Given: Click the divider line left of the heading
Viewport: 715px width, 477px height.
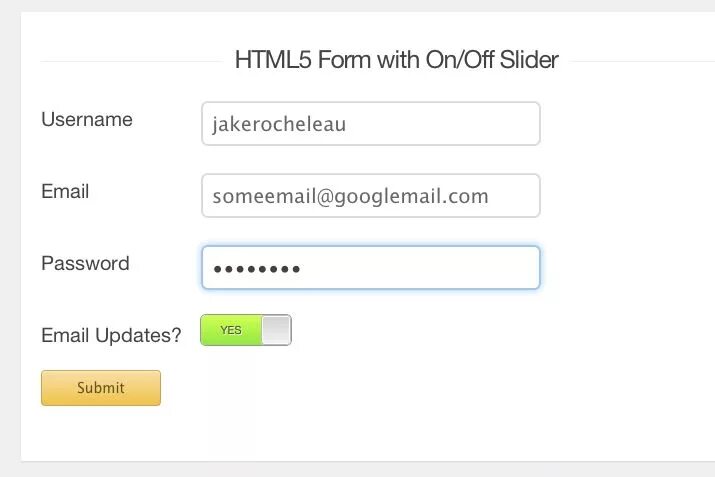Looking at the screenshot, I should 131,61.
